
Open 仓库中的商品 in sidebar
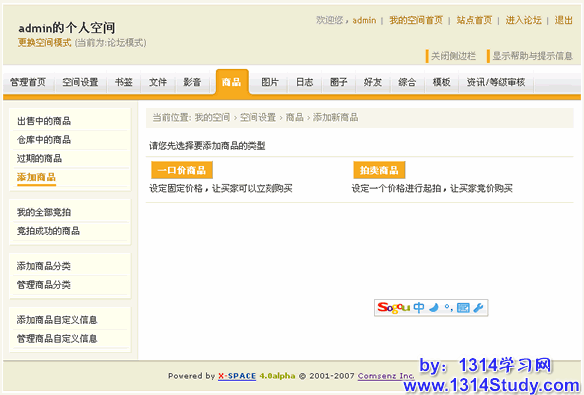[x=44, y=140]
